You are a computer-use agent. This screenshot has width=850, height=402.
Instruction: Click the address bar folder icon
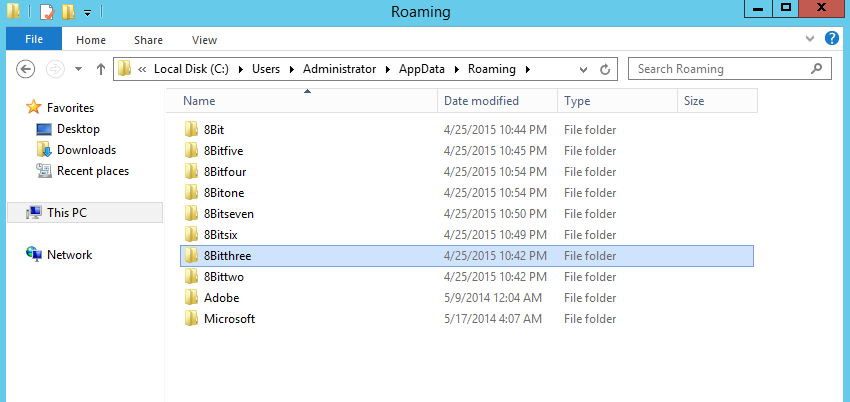point(125,69)
